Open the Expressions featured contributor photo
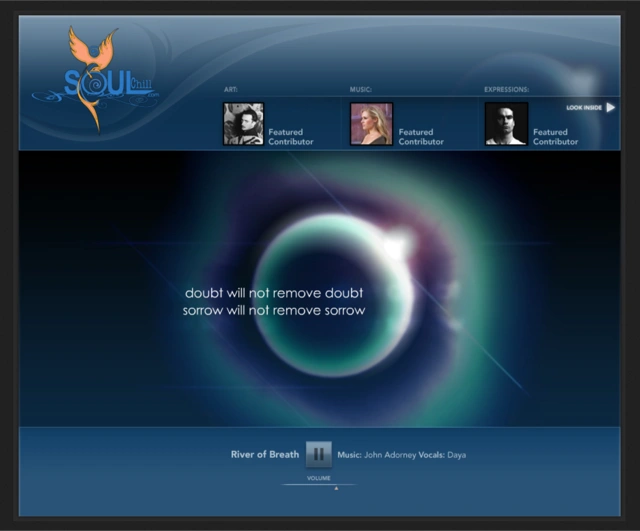 pos(505,124)
